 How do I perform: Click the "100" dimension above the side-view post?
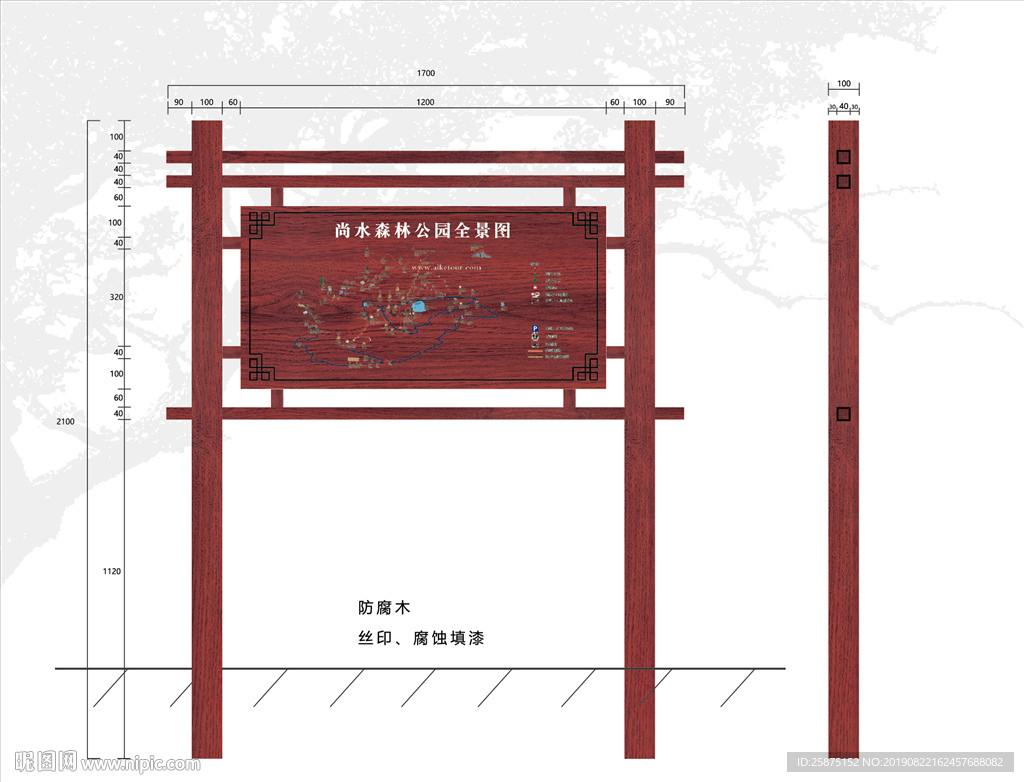(844, 84)
